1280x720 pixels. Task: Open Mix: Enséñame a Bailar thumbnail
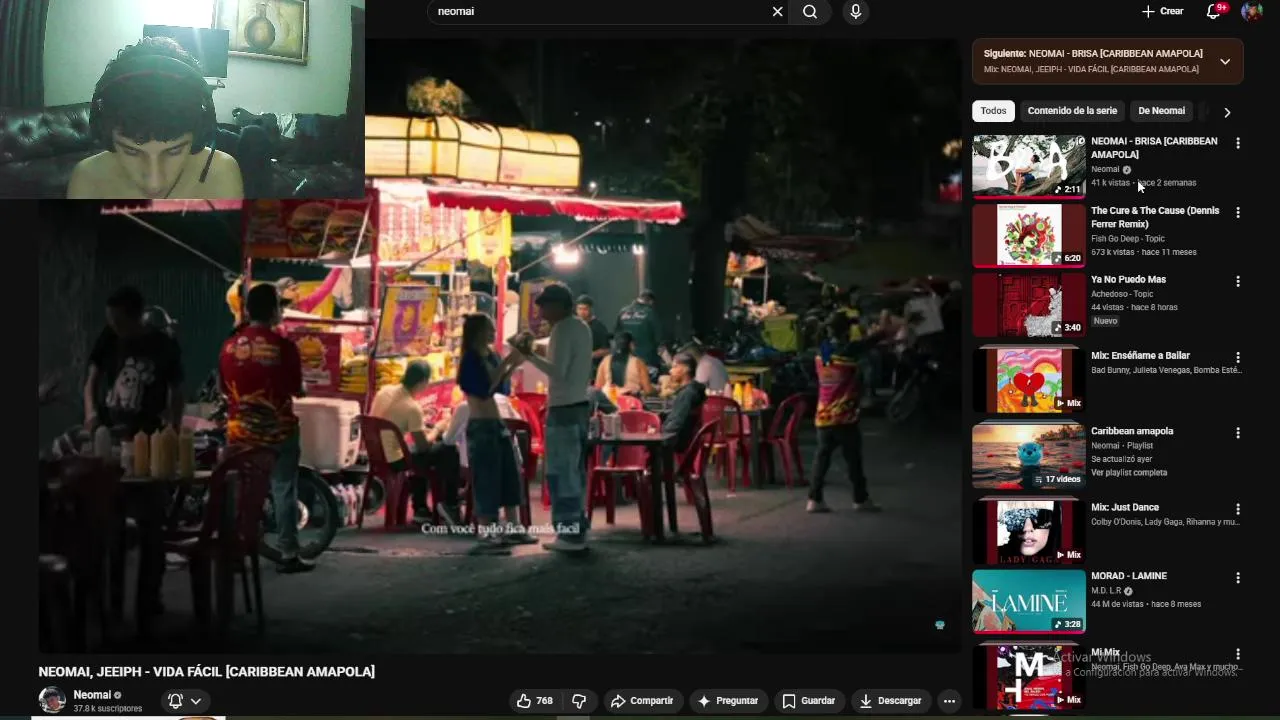coord(1028,380)
